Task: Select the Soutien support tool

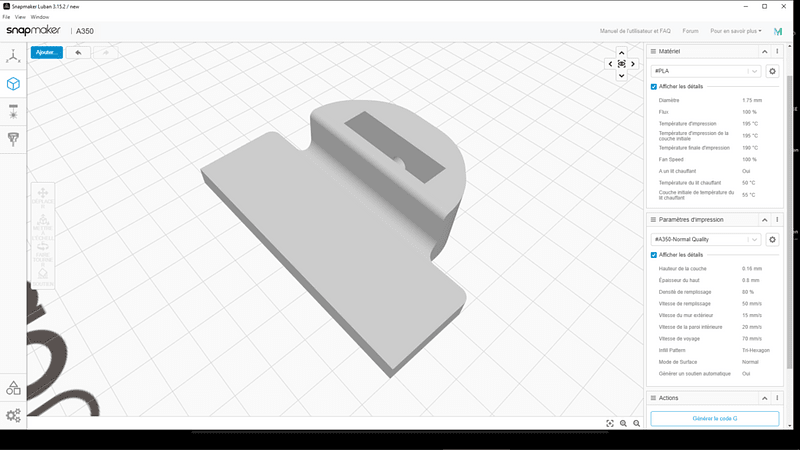Action: pyautogui.click(x=43, y=278)
